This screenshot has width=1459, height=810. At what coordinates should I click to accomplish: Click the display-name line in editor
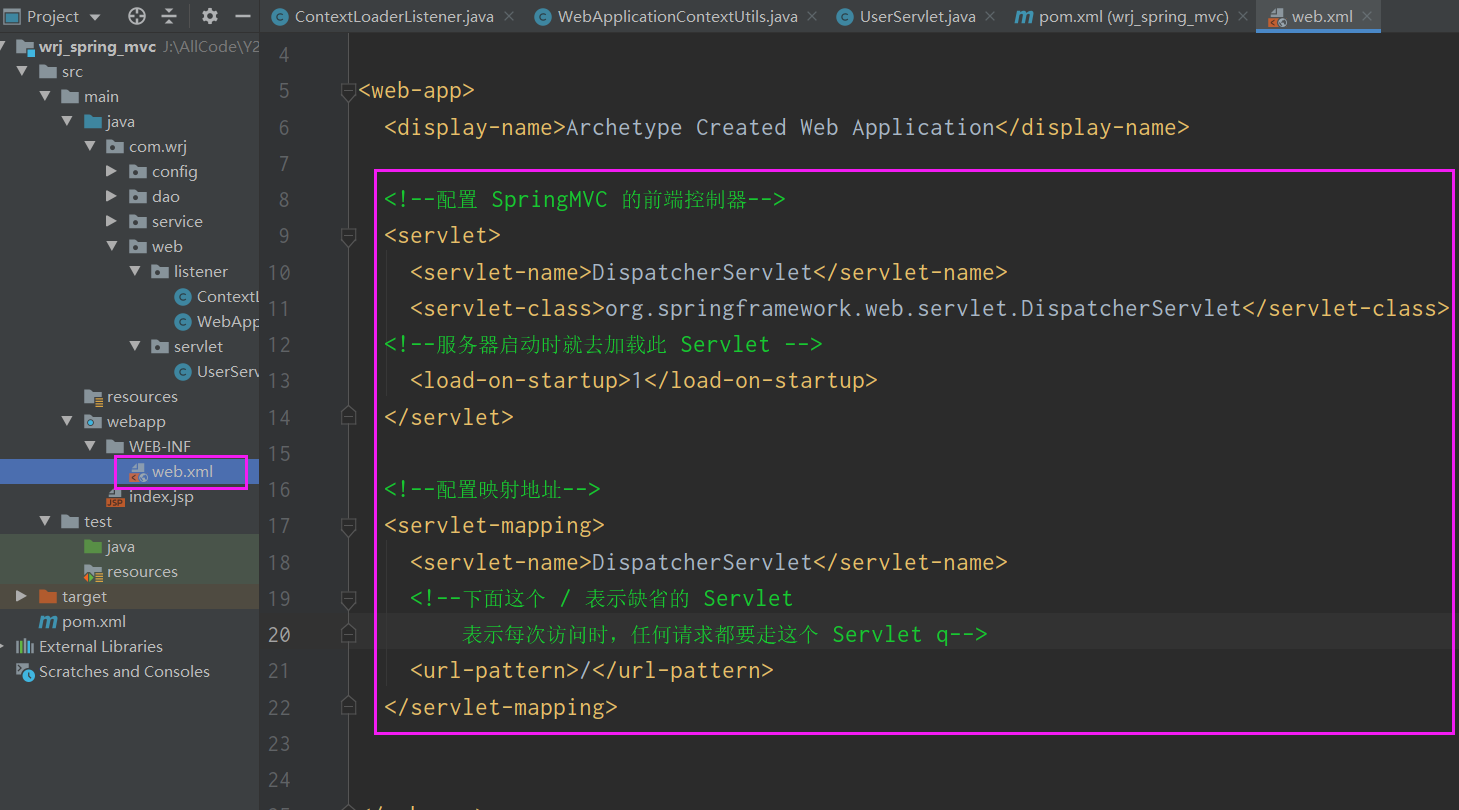point(787,127)
